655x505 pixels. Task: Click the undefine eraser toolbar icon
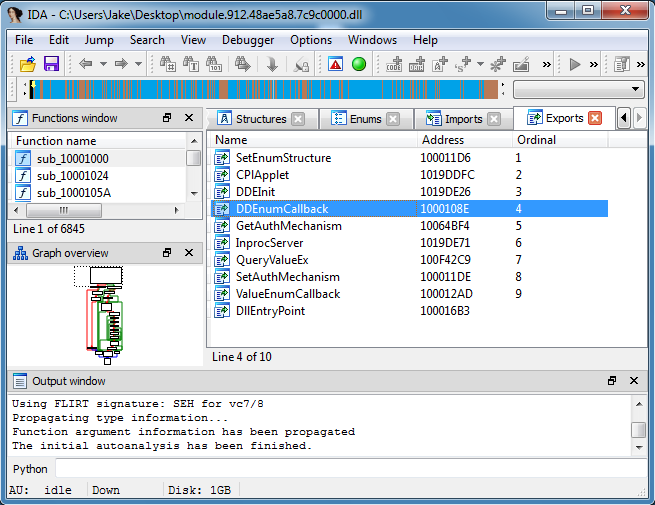[x=521, y=64]
